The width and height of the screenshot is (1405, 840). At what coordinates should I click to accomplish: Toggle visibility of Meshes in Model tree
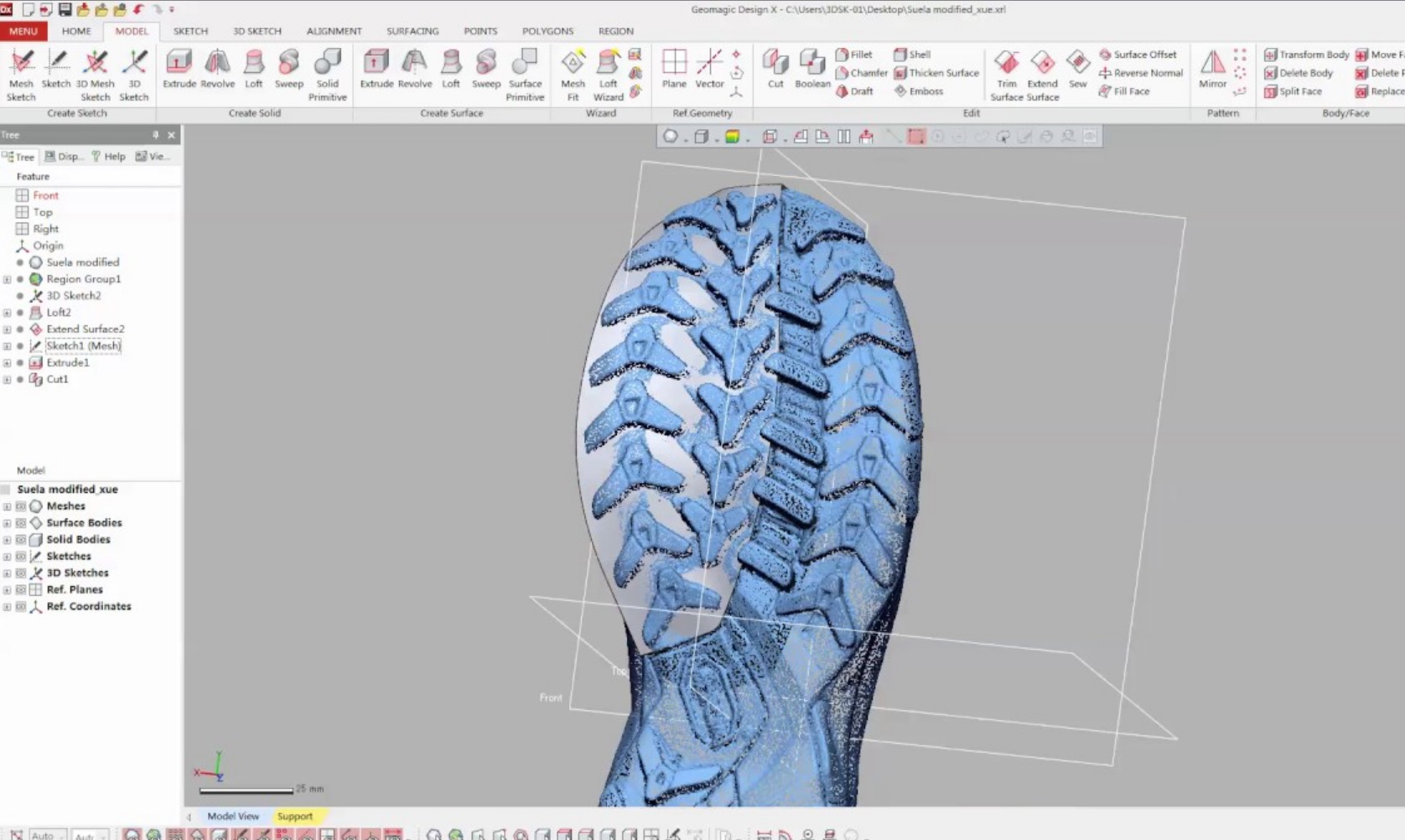pyautogui.click(x=21, y=506)
